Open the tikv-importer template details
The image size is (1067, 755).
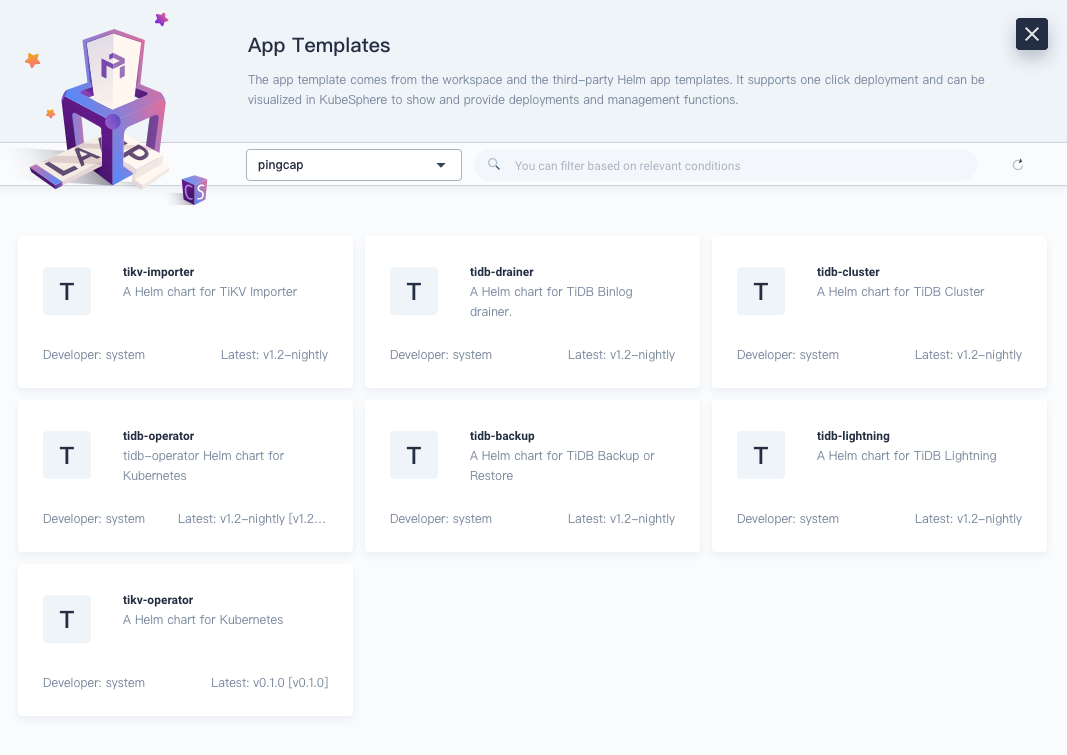click(x=185, y=312)
